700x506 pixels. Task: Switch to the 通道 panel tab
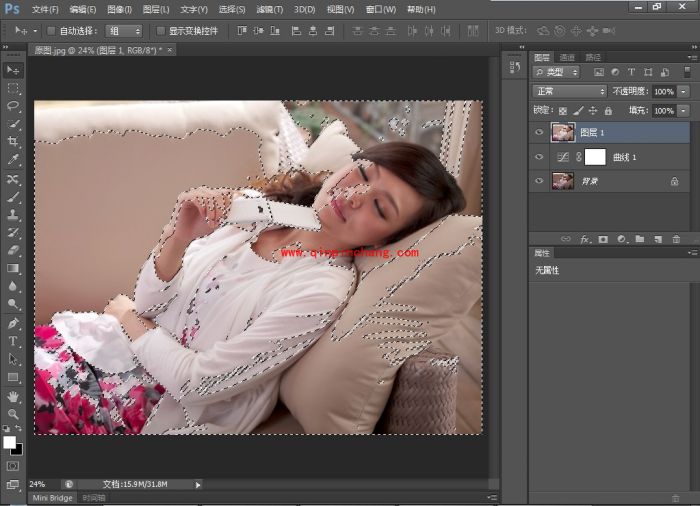pyautogui.click(x=567, y=57)
